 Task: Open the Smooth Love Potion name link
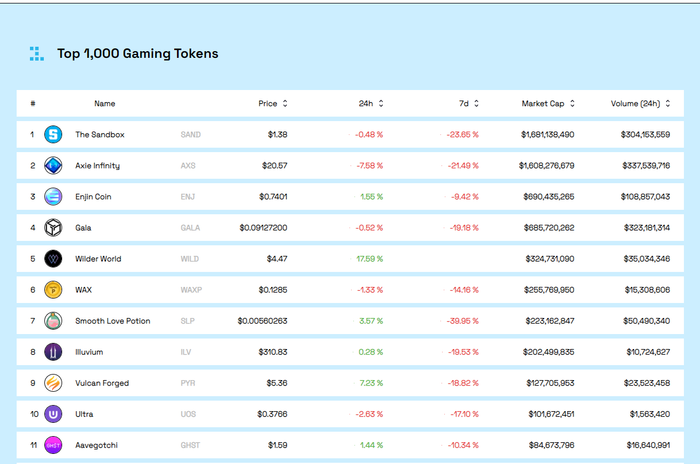pyautogui.click(x=112, y=321)
